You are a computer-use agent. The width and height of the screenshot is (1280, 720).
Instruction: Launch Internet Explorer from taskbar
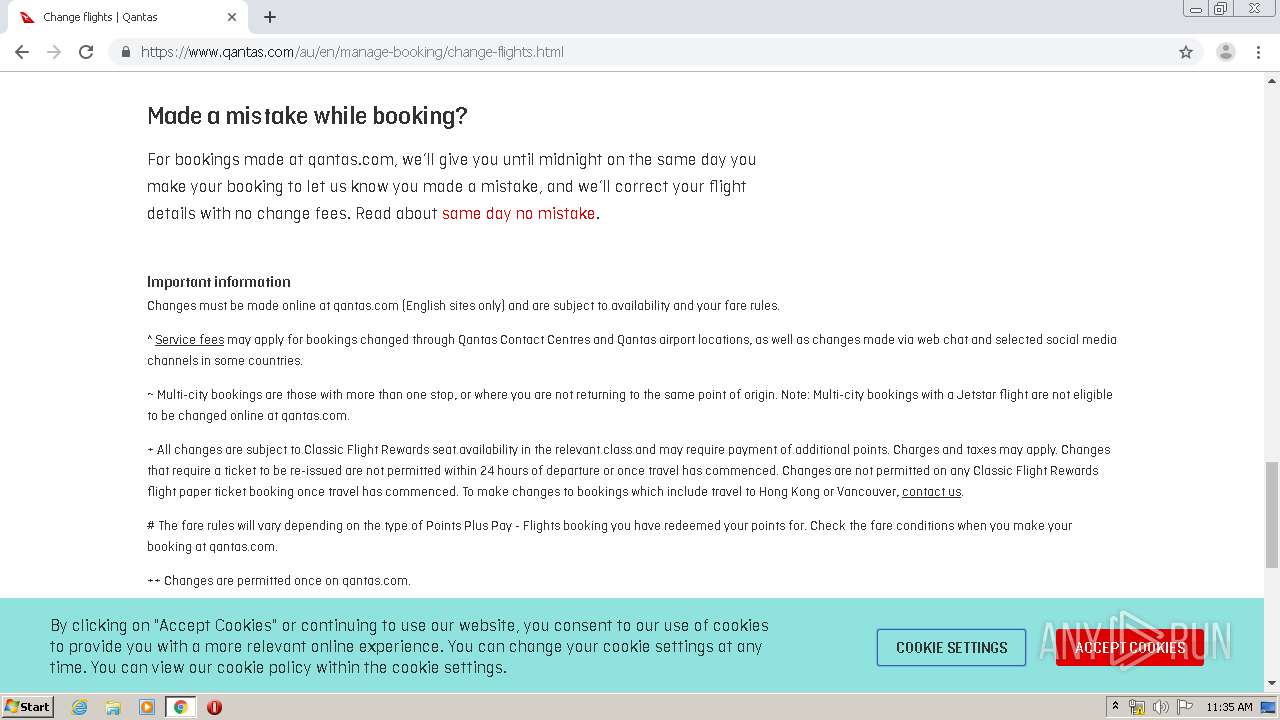(80, 707)
